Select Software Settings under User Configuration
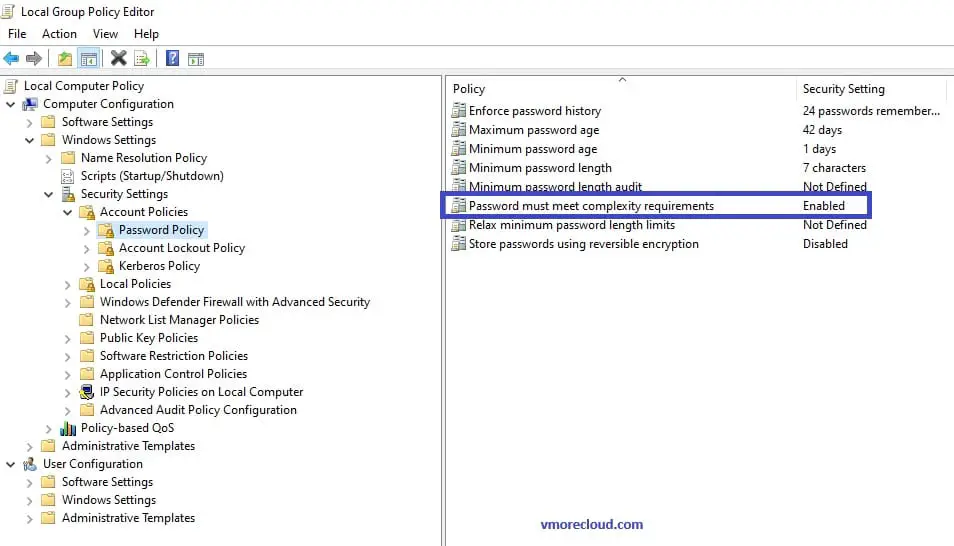Screen dimensions: 954x546 [107, 482]
